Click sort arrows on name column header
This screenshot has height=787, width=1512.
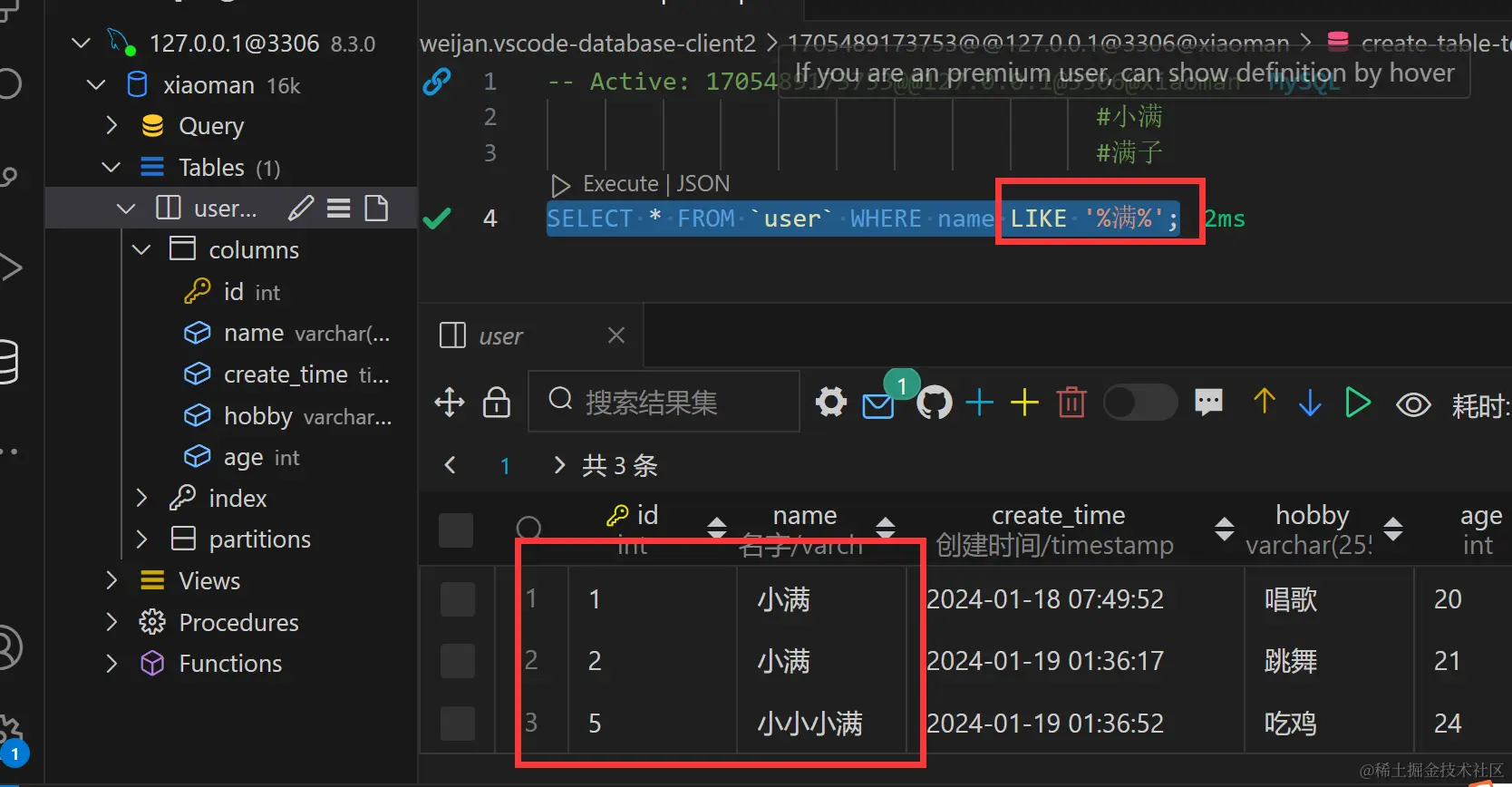pos(886,528)
